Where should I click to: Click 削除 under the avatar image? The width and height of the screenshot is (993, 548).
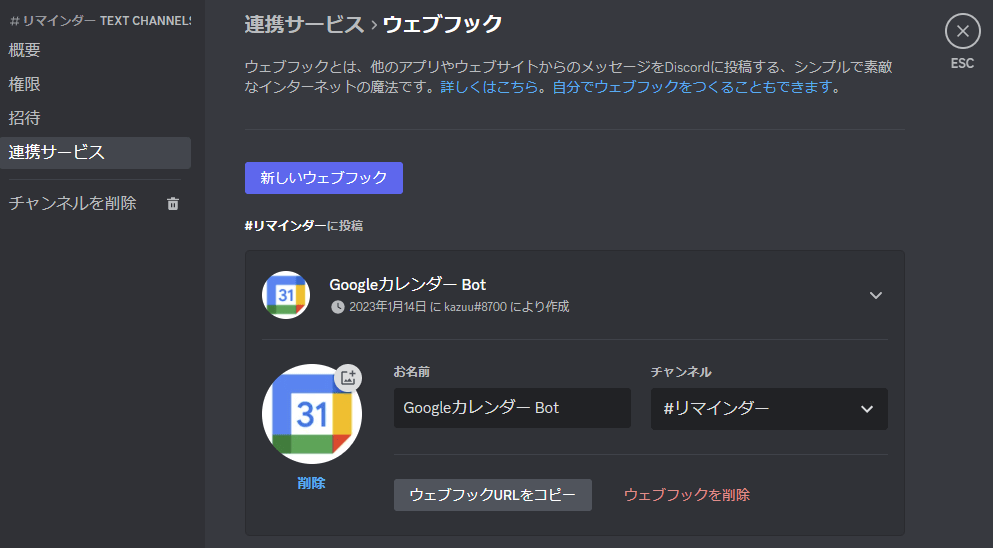pos(311,483)
